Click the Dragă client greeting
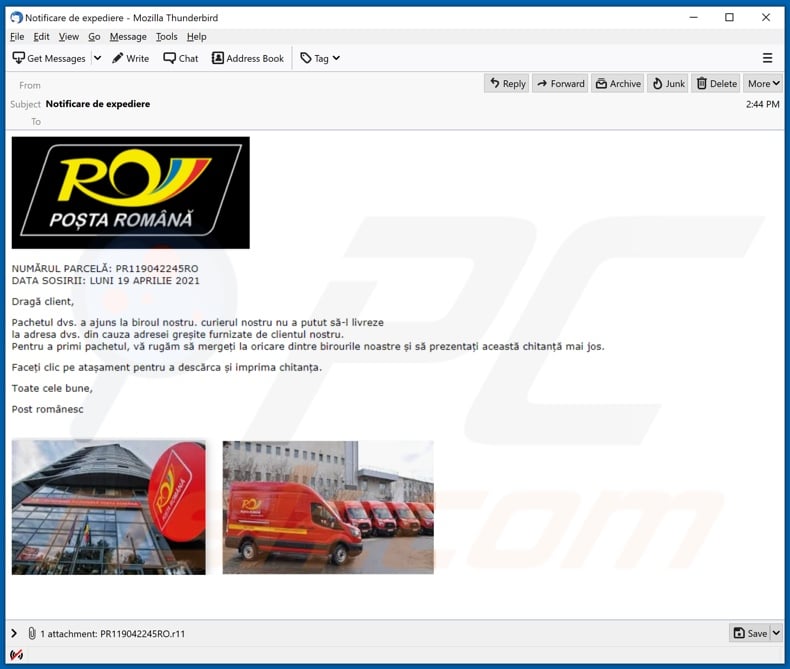This screenshot has width=790, height=669. tap(43, 302)
